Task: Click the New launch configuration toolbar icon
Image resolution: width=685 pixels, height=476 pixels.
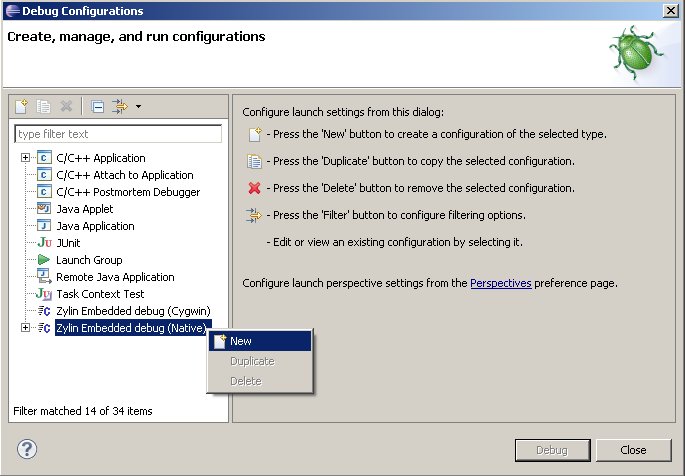Action: [x=22, y=106]
